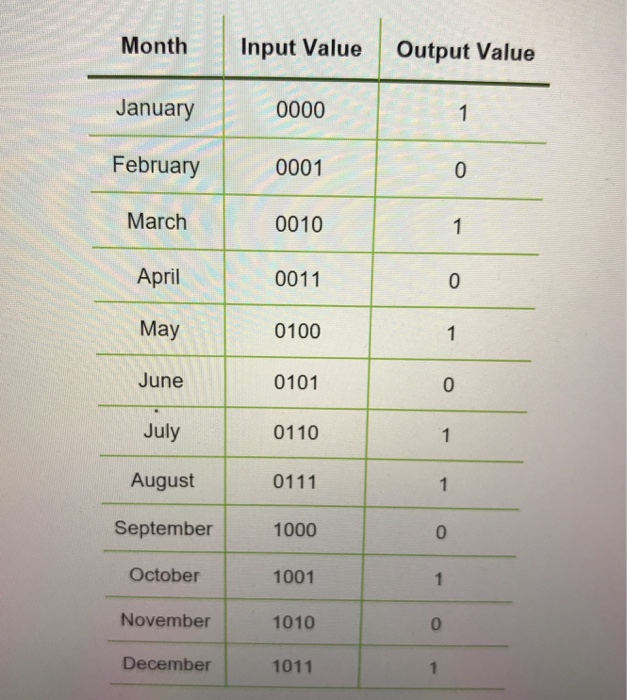
Task: Select the 1010 input value for November
Action: pos(293,622)
